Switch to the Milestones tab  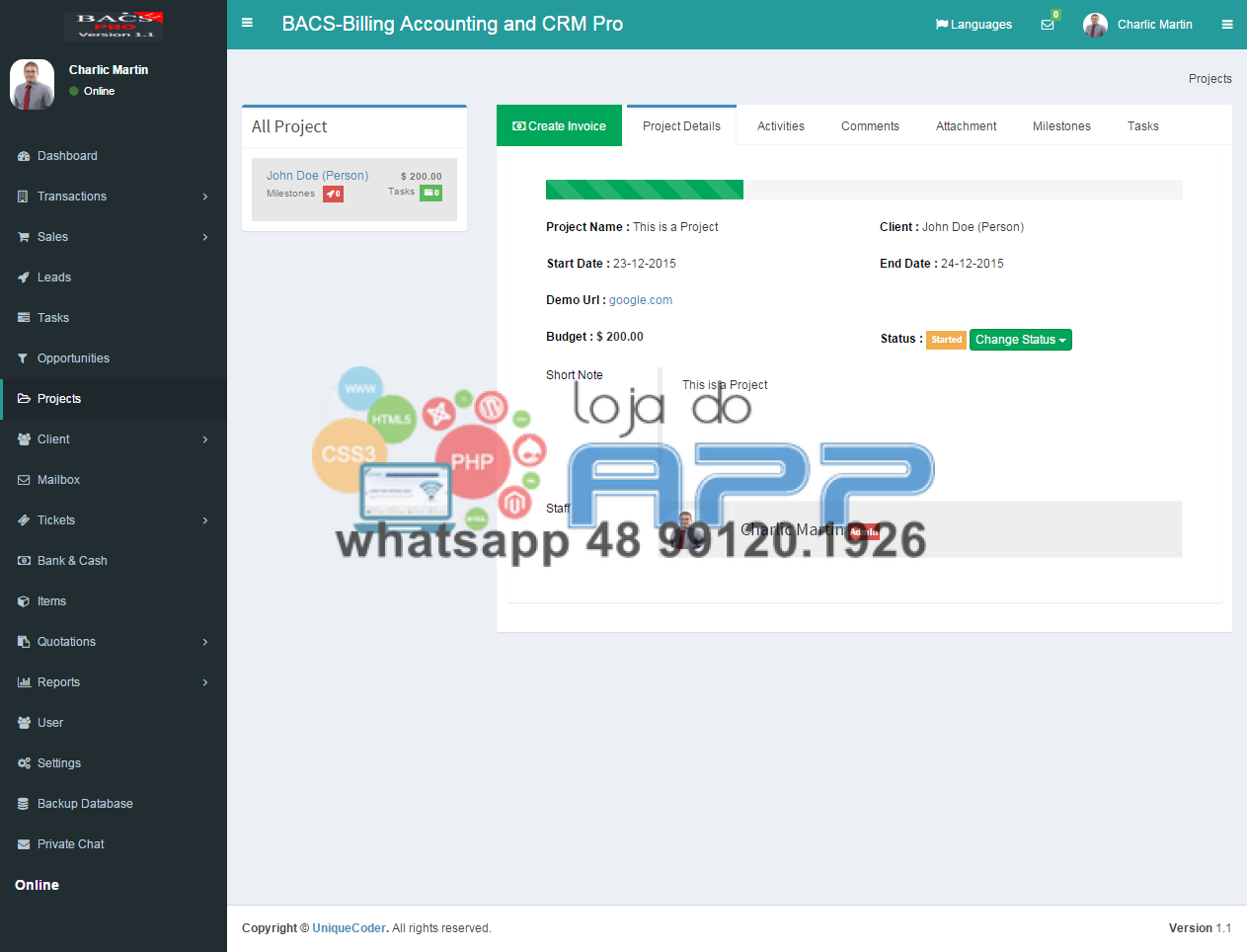(1061, 126)
